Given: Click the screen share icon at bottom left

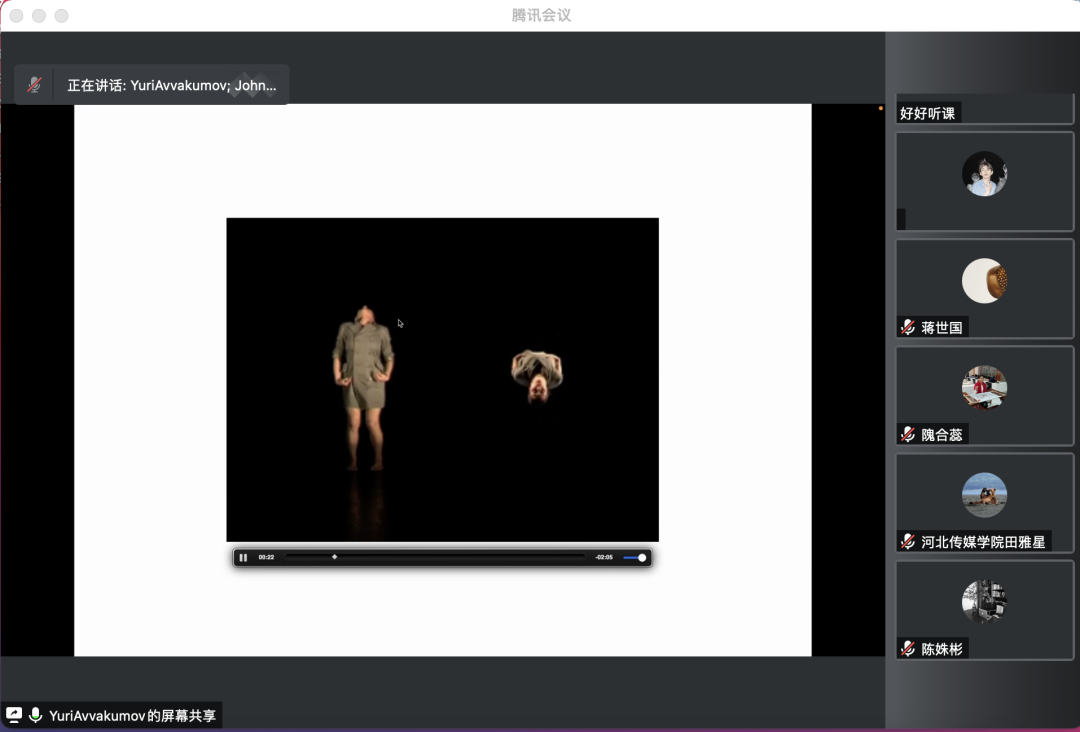Looking at the screenshot, I should pos(14,715).
